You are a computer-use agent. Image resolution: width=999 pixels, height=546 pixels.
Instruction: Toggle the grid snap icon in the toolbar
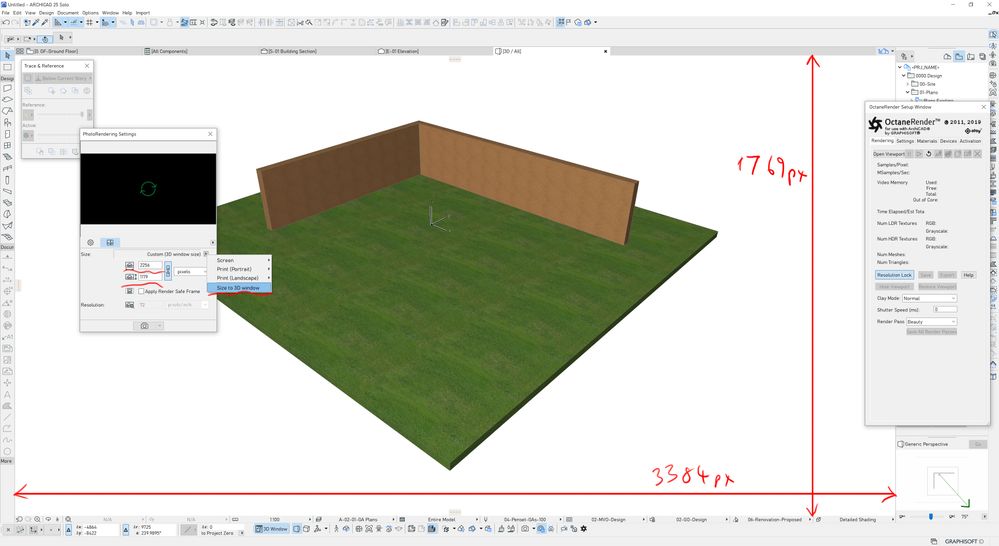pos(89,22)
